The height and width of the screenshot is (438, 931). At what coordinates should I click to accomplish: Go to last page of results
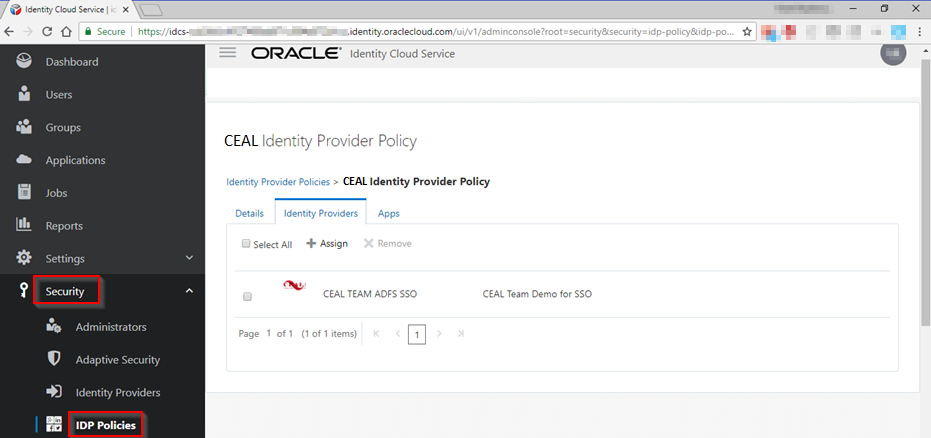[461, 334]
